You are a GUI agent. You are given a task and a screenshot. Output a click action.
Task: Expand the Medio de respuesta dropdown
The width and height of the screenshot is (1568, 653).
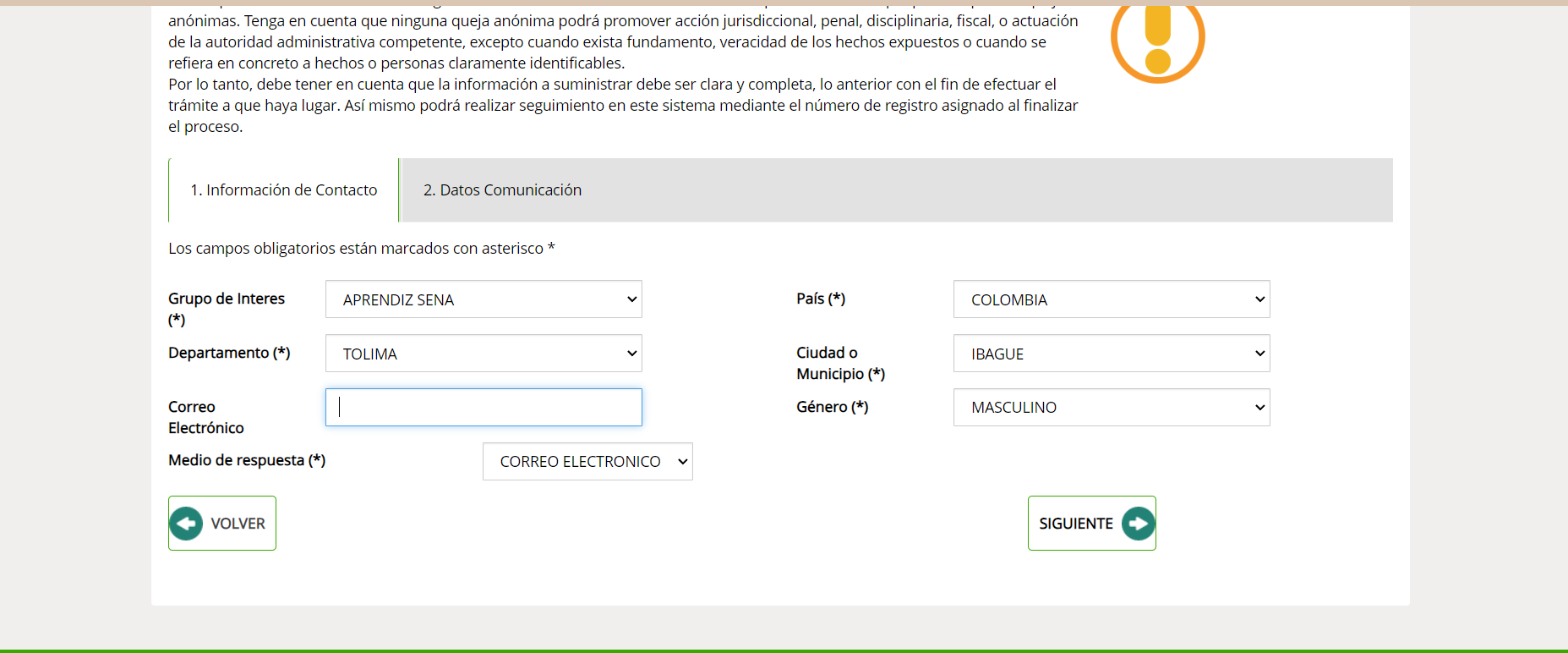(x=587, y=462)
